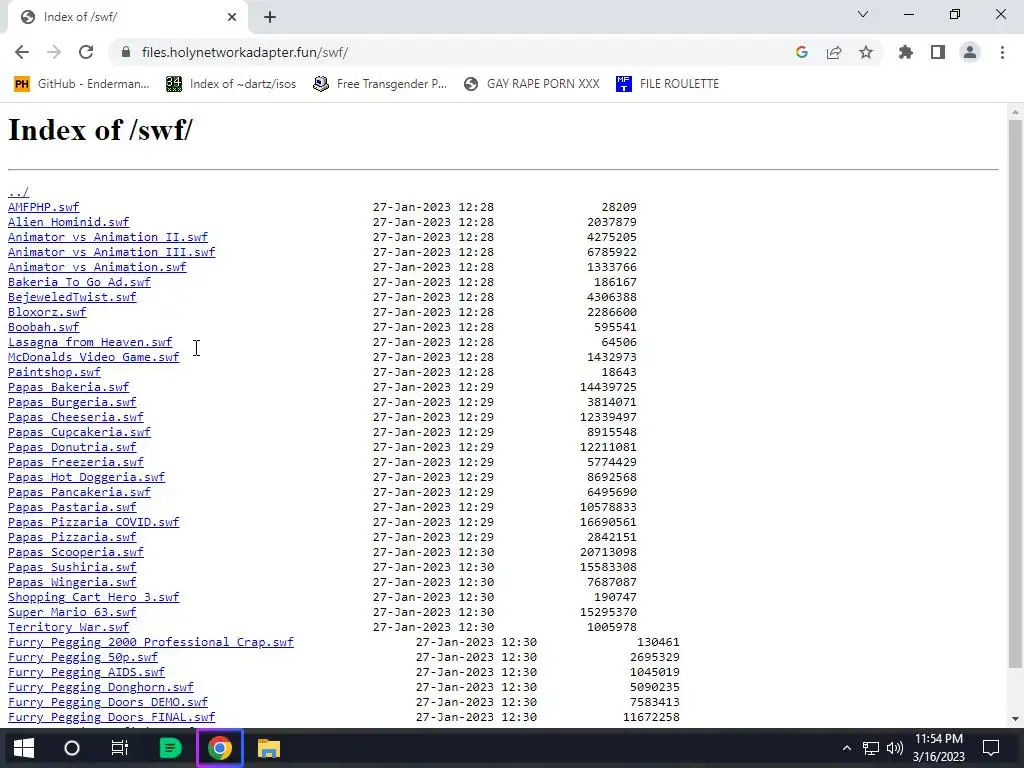Open a new tab with the plus button
The width and height of the screenshot is (1024, 768).
(270, 17)
